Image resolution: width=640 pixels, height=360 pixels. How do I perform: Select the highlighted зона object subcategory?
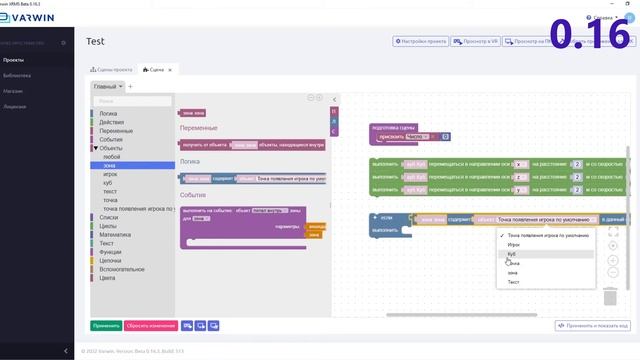tap(133, 165)
